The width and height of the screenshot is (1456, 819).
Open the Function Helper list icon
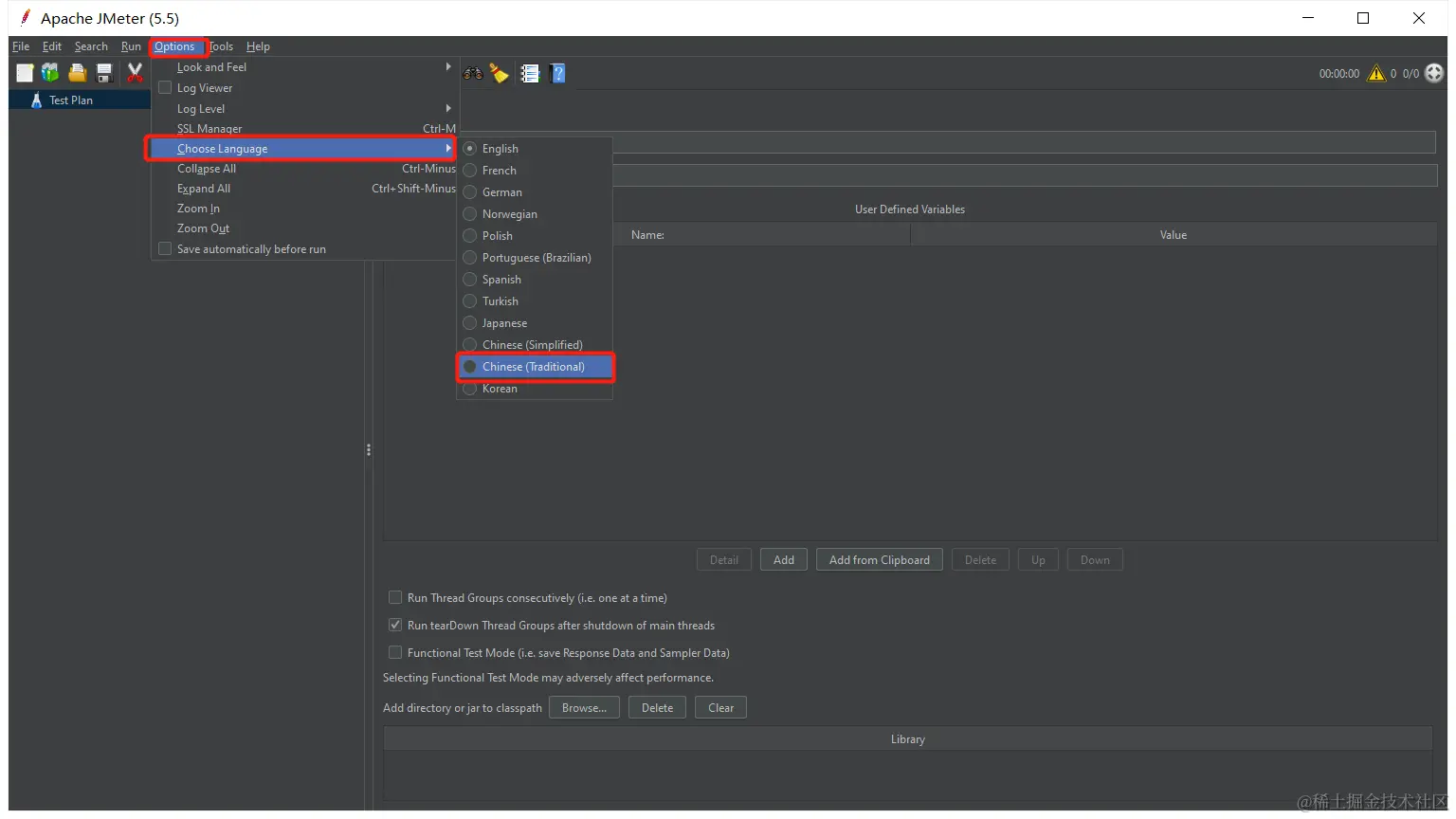[530, 73]
